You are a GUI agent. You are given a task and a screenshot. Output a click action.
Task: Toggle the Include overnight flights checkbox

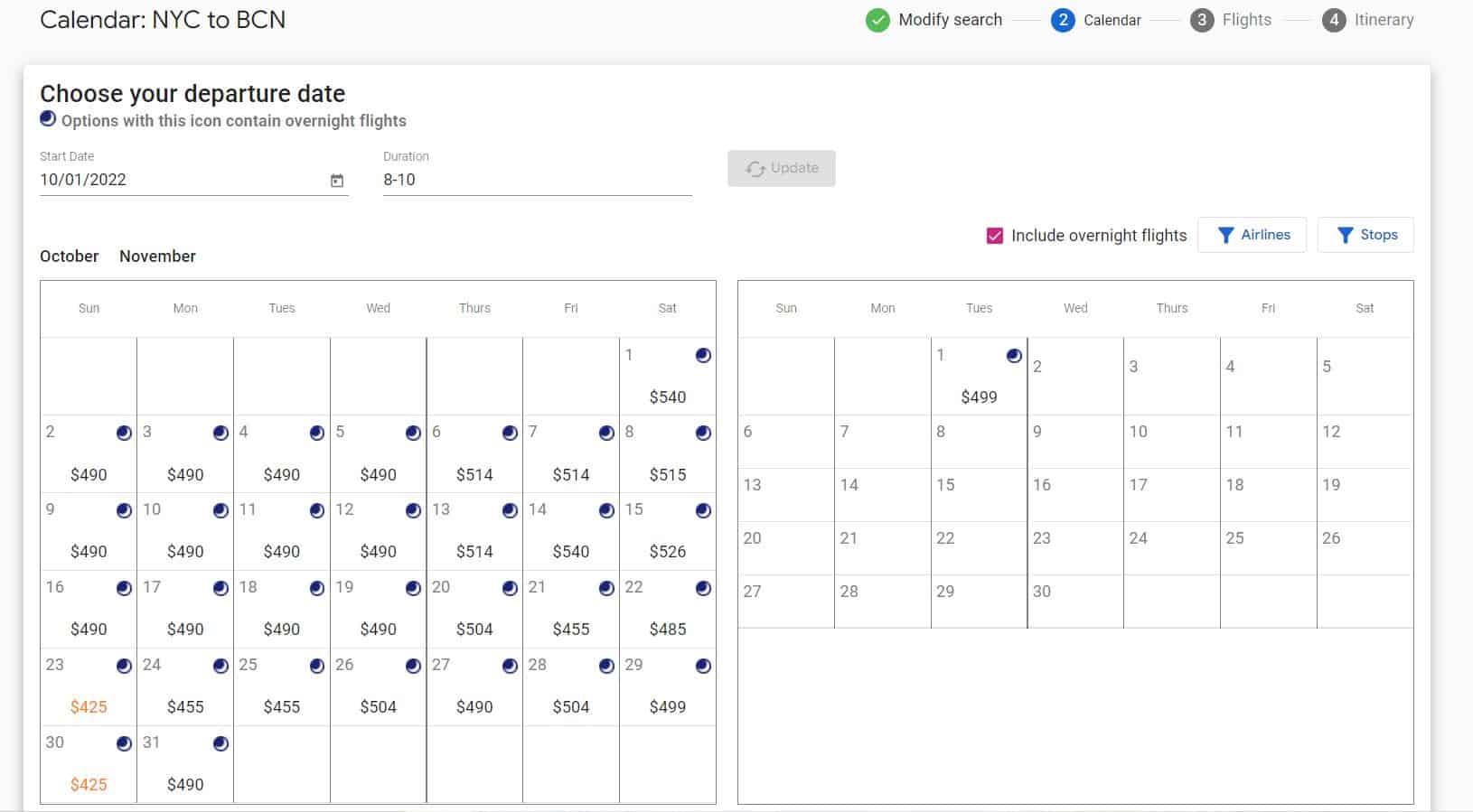[x=995, y=236]
